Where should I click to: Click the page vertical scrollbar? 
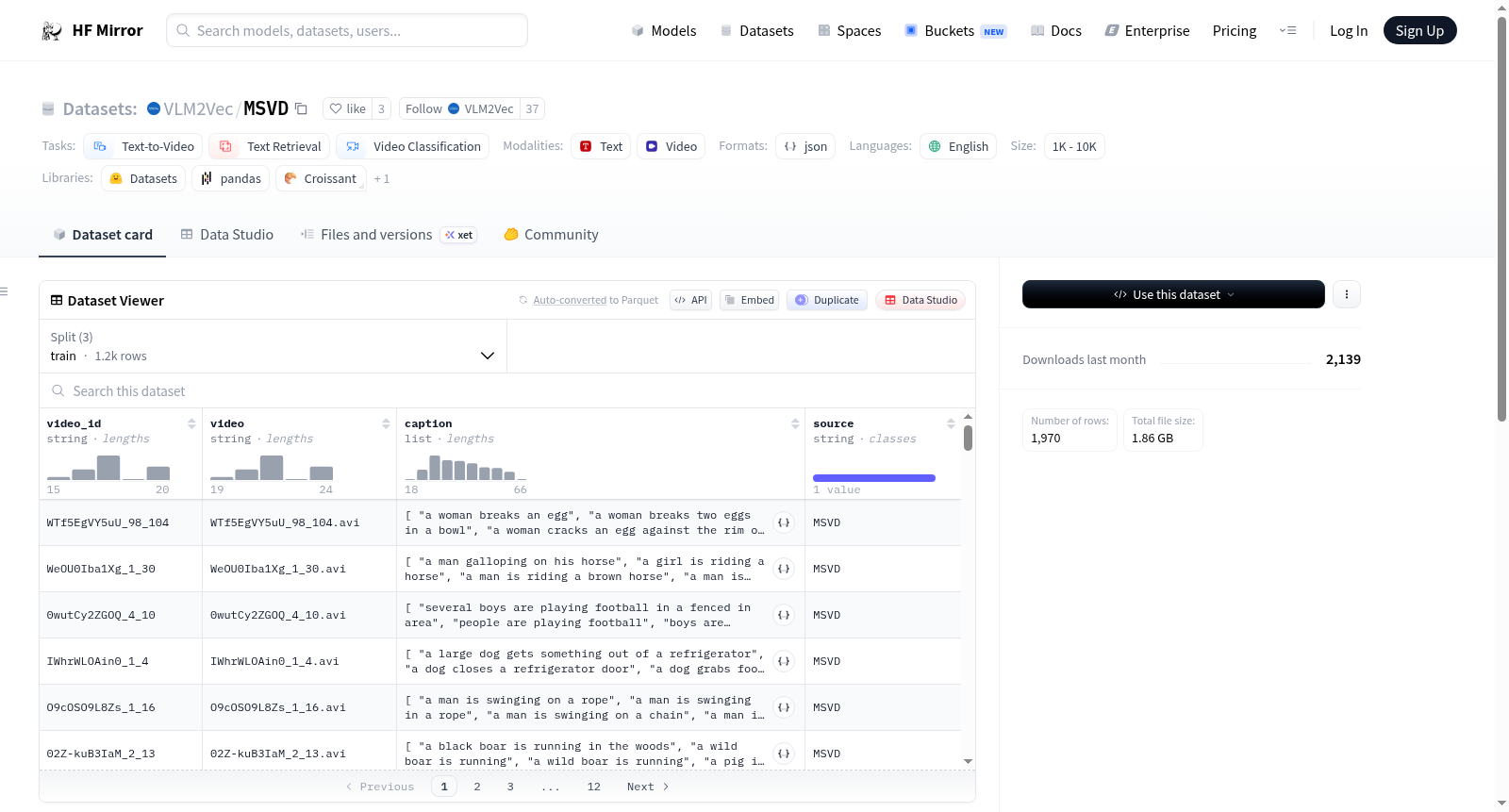pyautogui.click(x=1501, y=219)
